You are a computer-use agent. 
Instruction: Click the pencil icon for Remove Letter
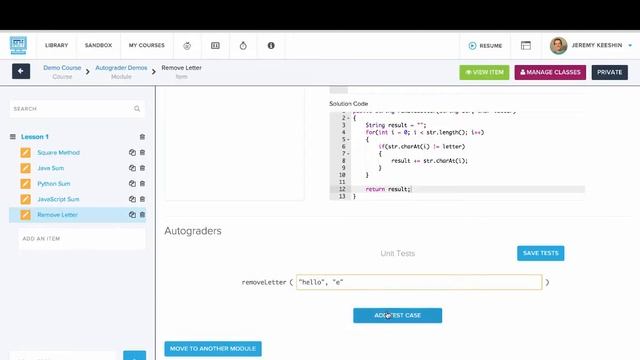click(x=25, y=215)
